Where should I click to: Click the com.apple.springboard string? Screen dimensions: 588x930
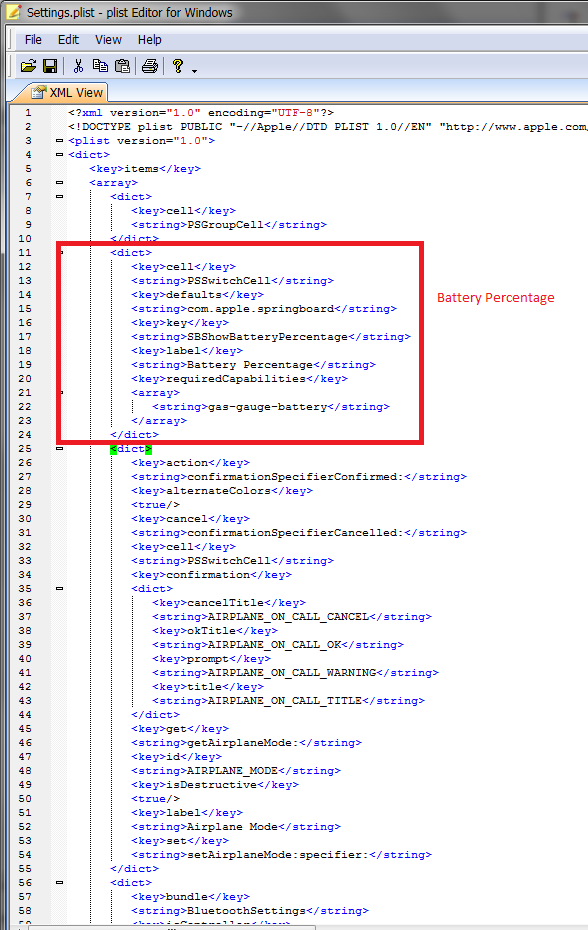point(260,308)
